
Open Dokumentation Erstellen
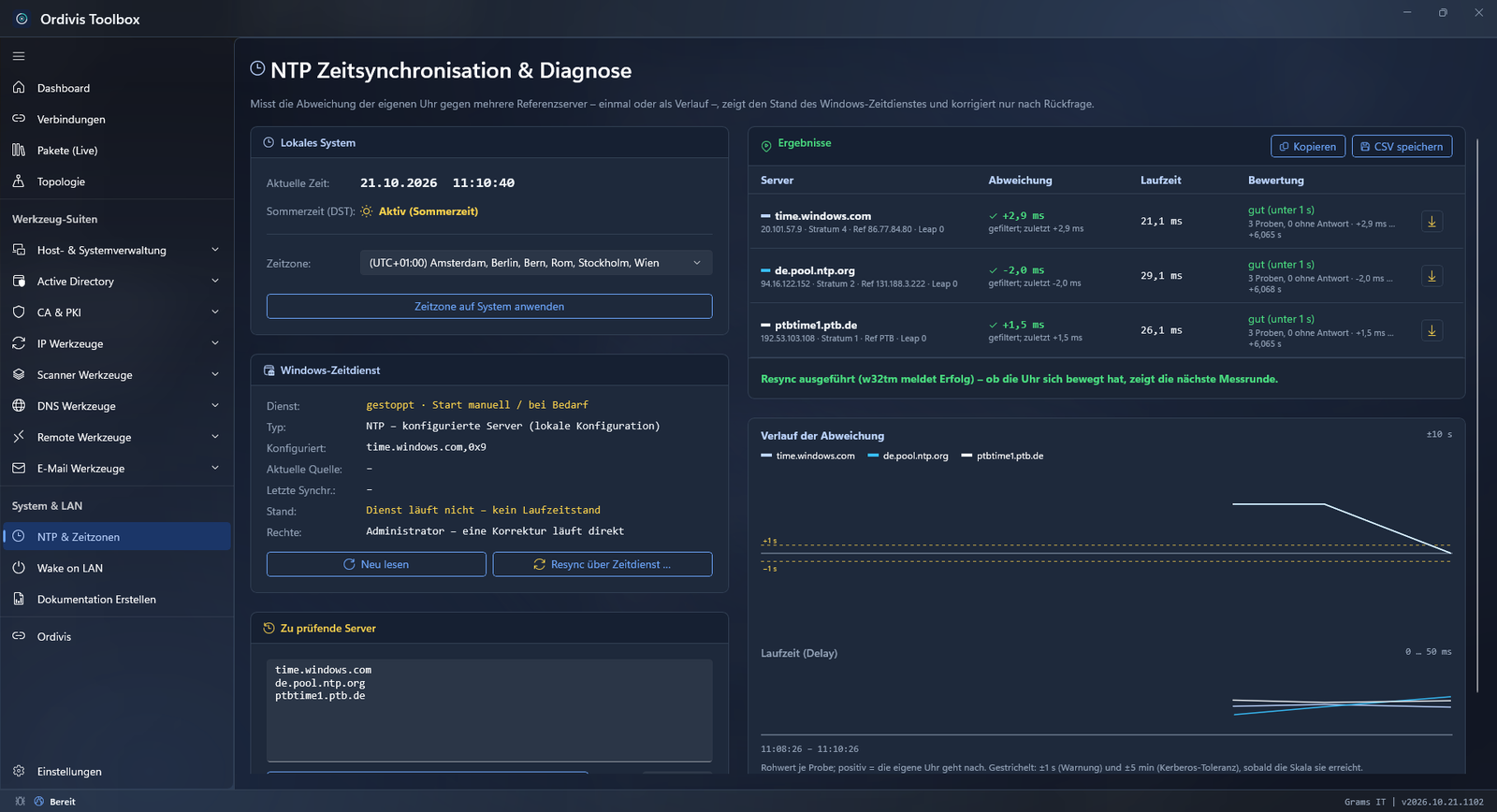coord(116,599)
